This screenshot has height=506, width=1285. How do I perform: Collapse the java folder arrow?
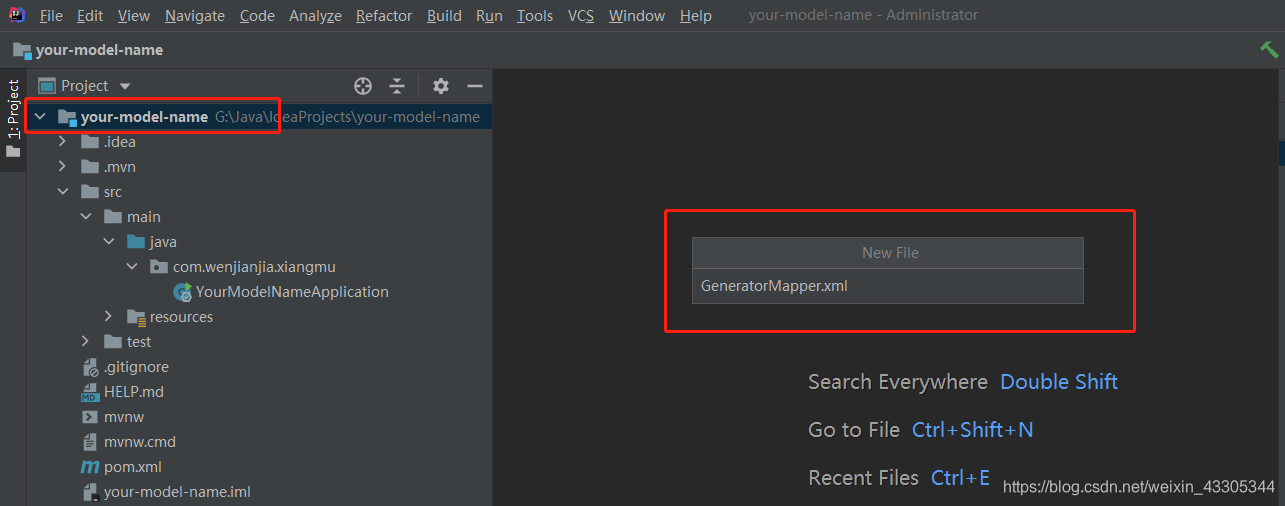click(109, 242)
